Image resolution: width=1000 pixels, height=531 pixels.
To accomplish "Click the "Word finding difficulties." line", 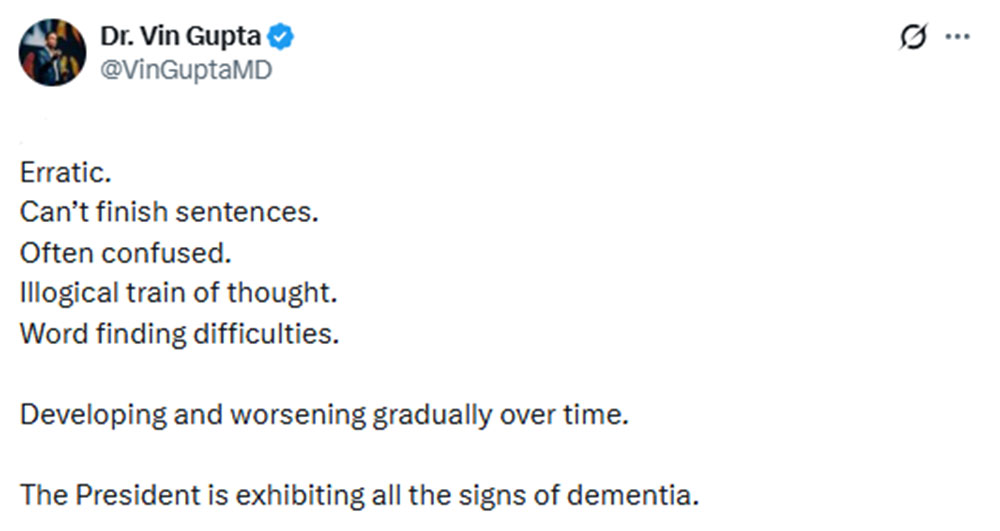I will coord(180,333).
